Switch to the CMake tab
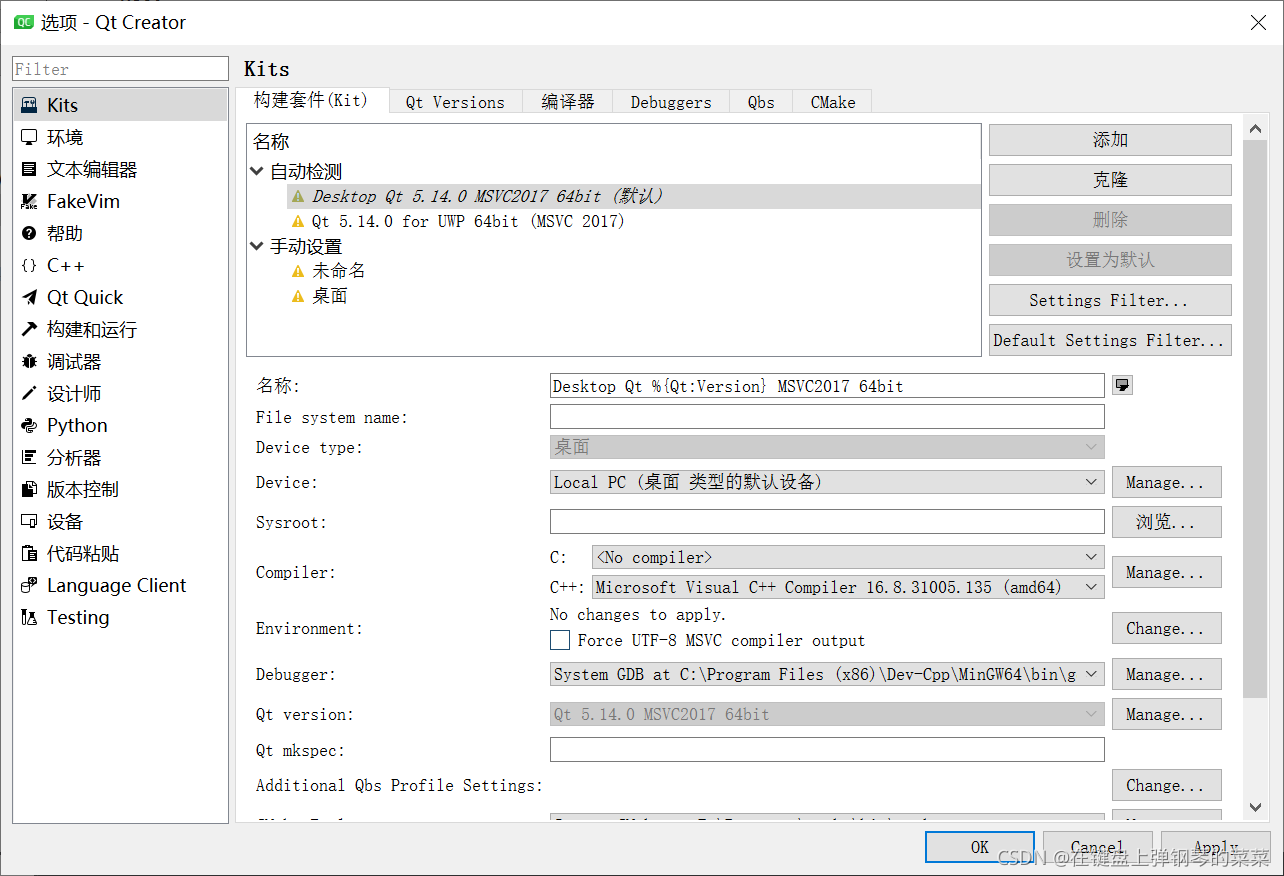The image size is (1284, 876). point(833,102)
